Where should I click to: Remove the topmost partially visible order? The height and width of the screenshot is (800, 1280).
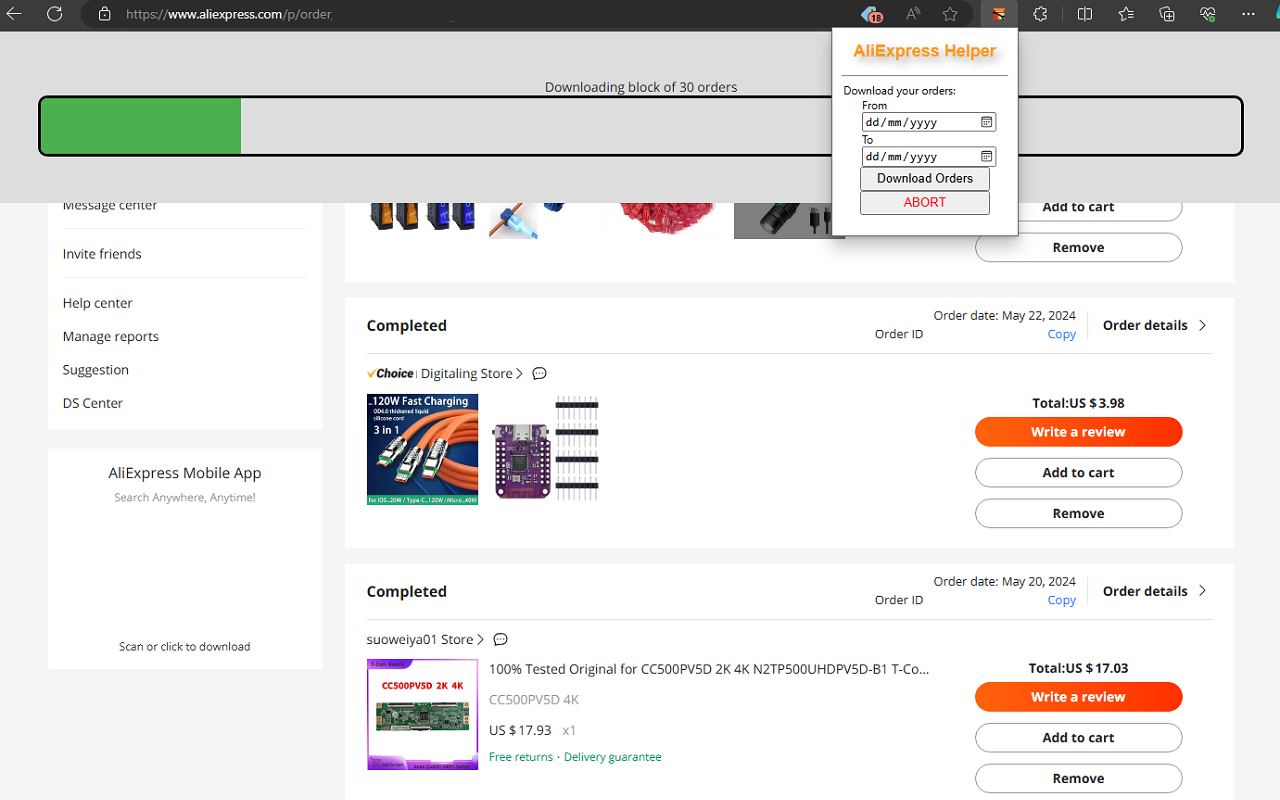click(x=1078, y=248)
